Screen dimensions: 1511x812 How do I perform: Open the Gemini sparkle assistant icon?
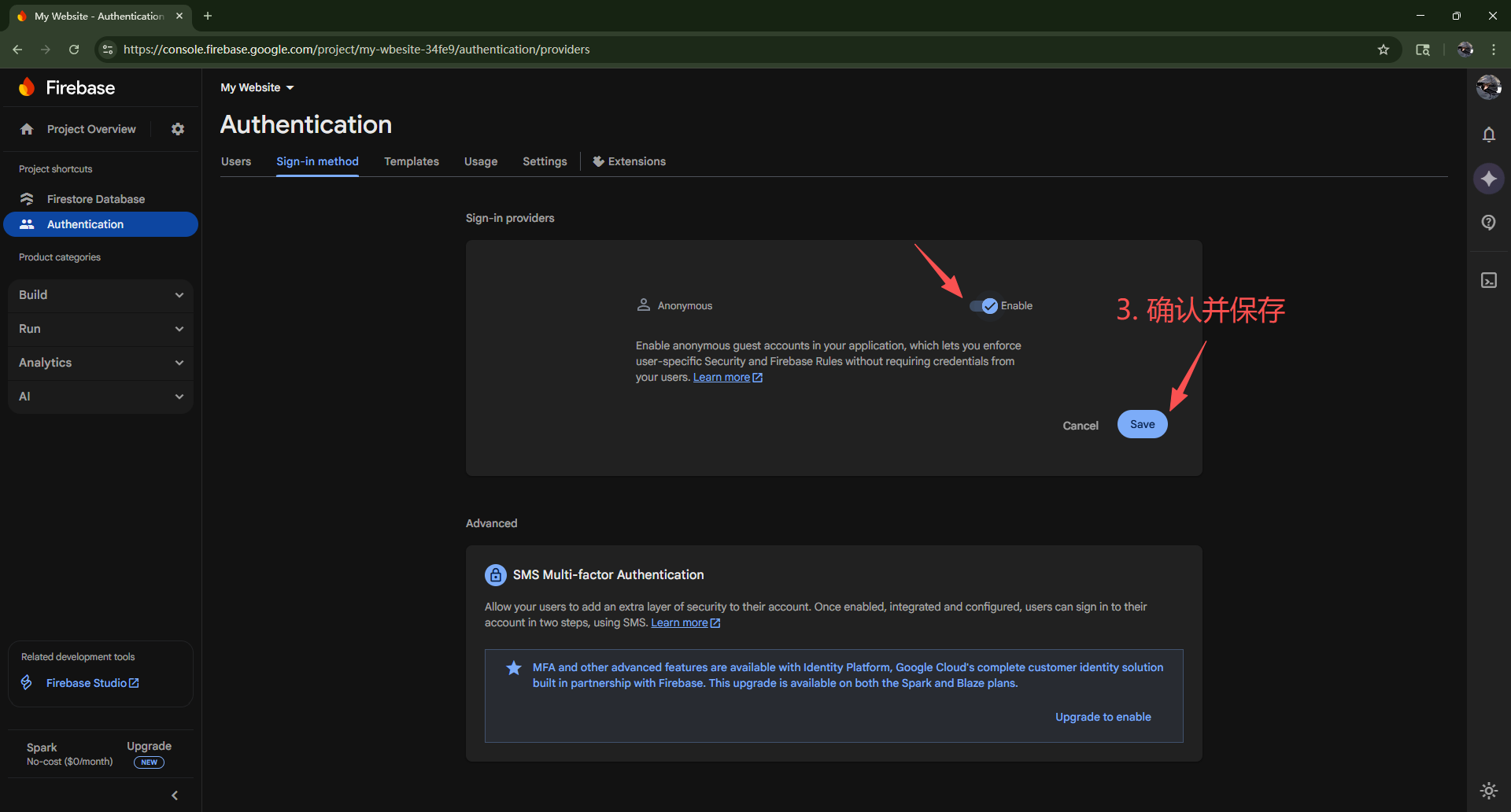tap(1488, 179)
